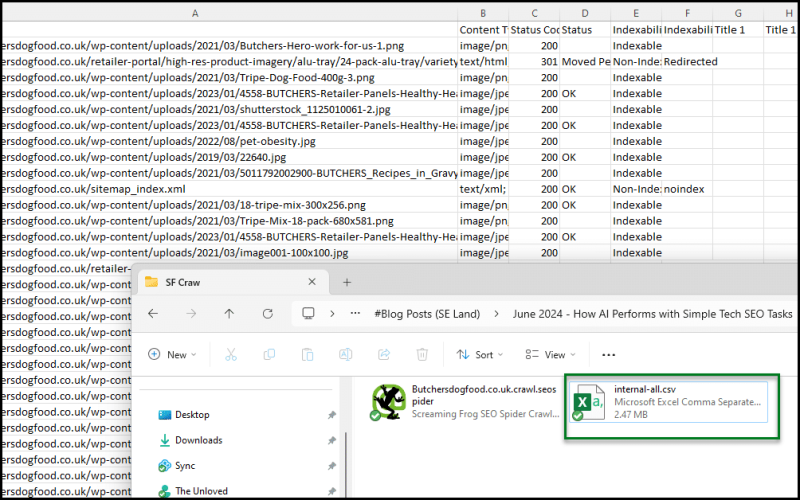Click the breadcrumb ellipsis in address bar

click(355, 314)
